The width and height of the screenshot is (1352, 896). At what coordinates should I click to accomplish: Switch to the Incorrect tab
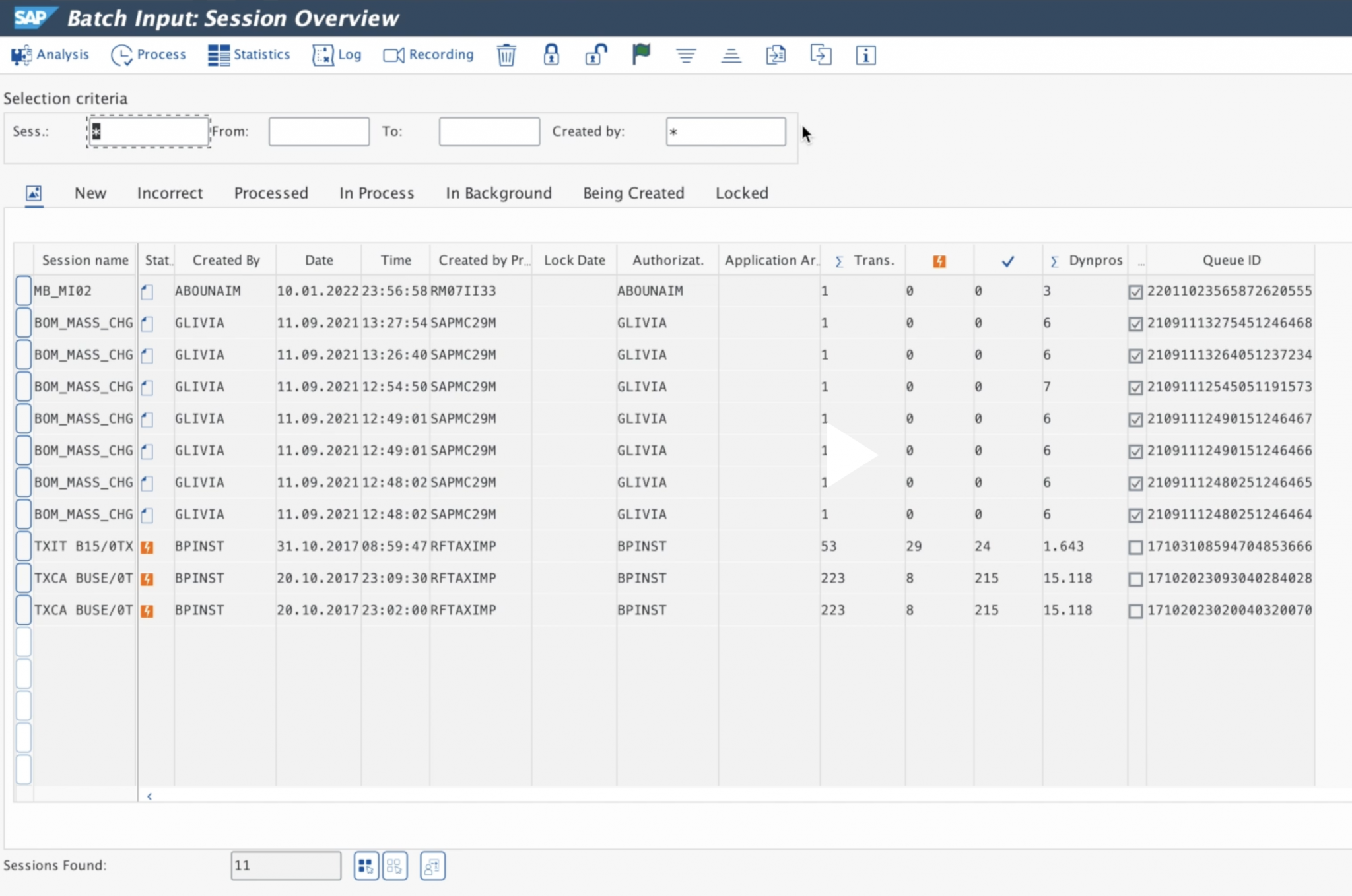coord(170,193)
